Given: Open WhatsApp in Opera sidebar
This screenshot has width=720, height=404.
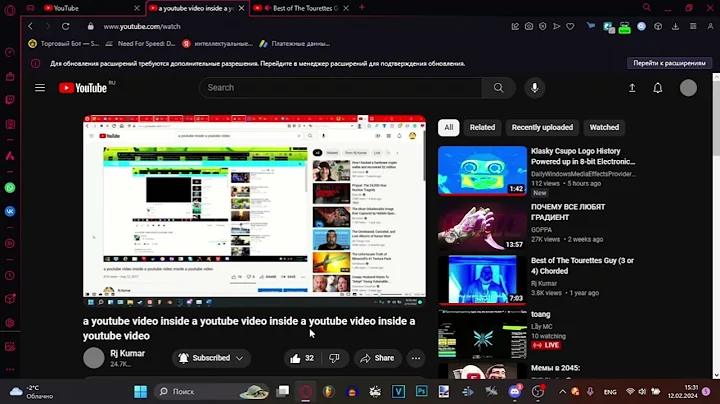Looking at the screenshot, I should click(10, 187).
